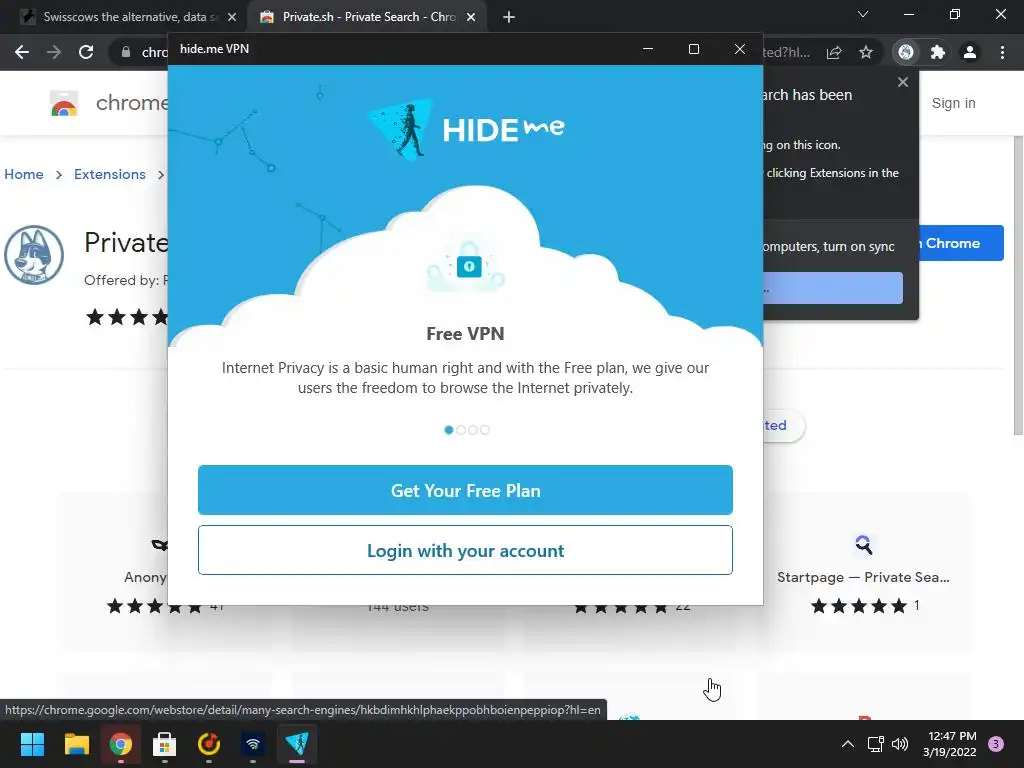Image resolution: width=1024 pixels, height=768 pixels.
Task: Close the Private.sh tab
Action: click(x=471, y=17)
